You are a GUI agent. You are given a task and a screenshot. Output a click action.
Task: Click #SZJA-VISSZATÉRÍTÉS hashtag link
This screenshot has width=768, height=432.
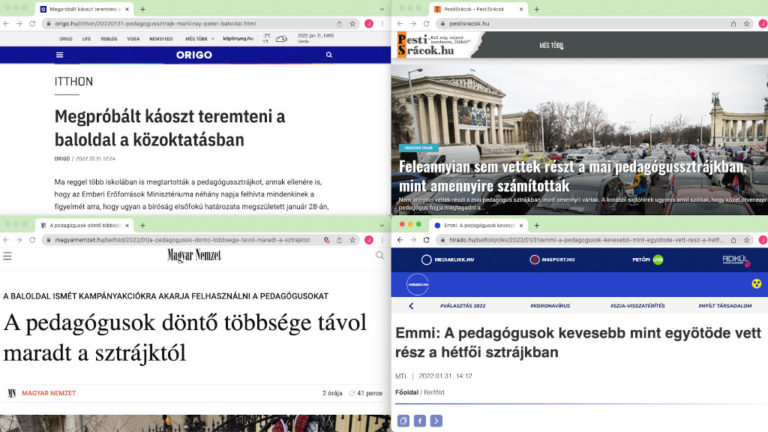[637, 306]
